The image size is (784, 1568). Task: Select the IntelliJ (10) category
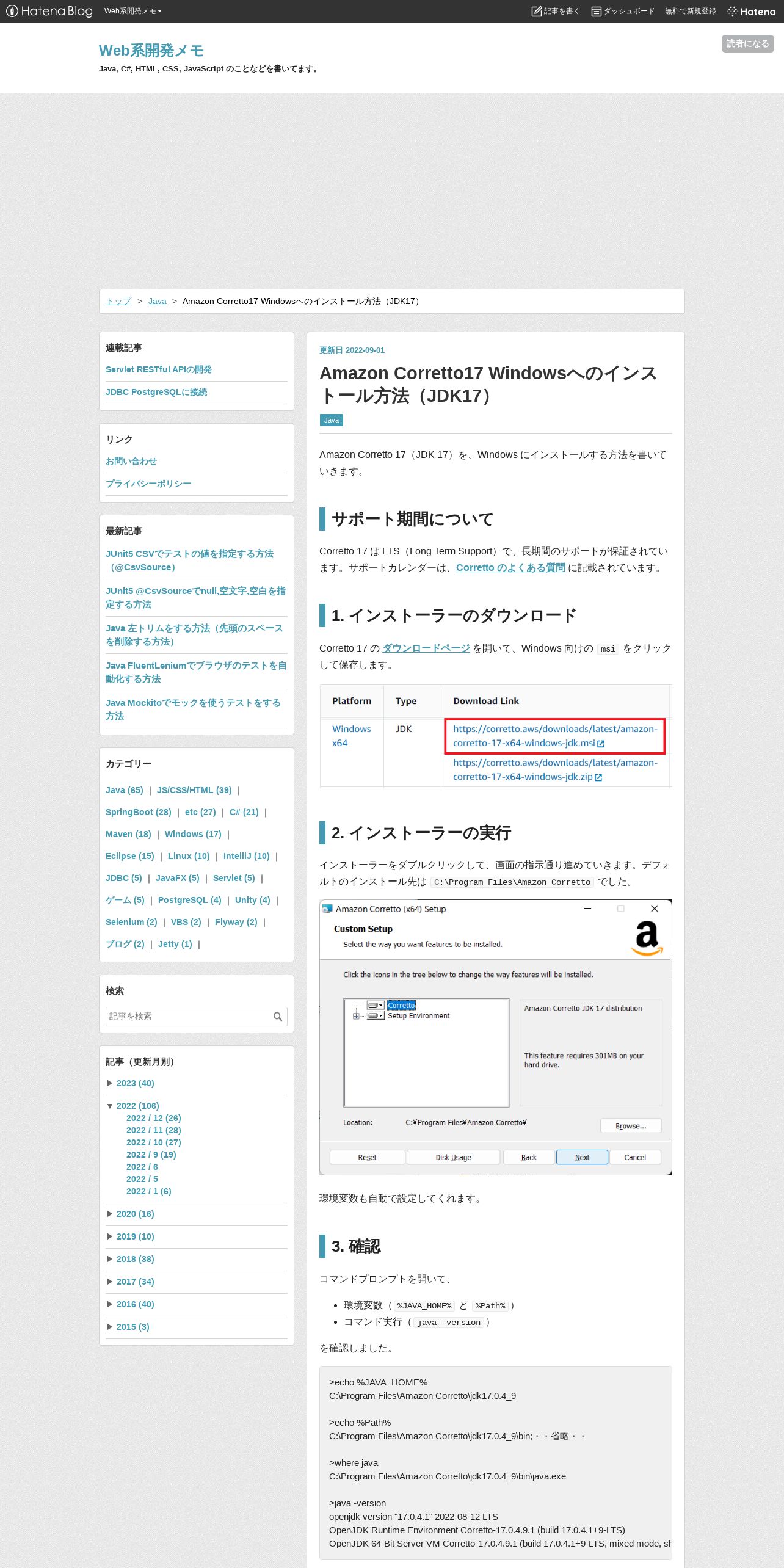[x=247, y=856]
